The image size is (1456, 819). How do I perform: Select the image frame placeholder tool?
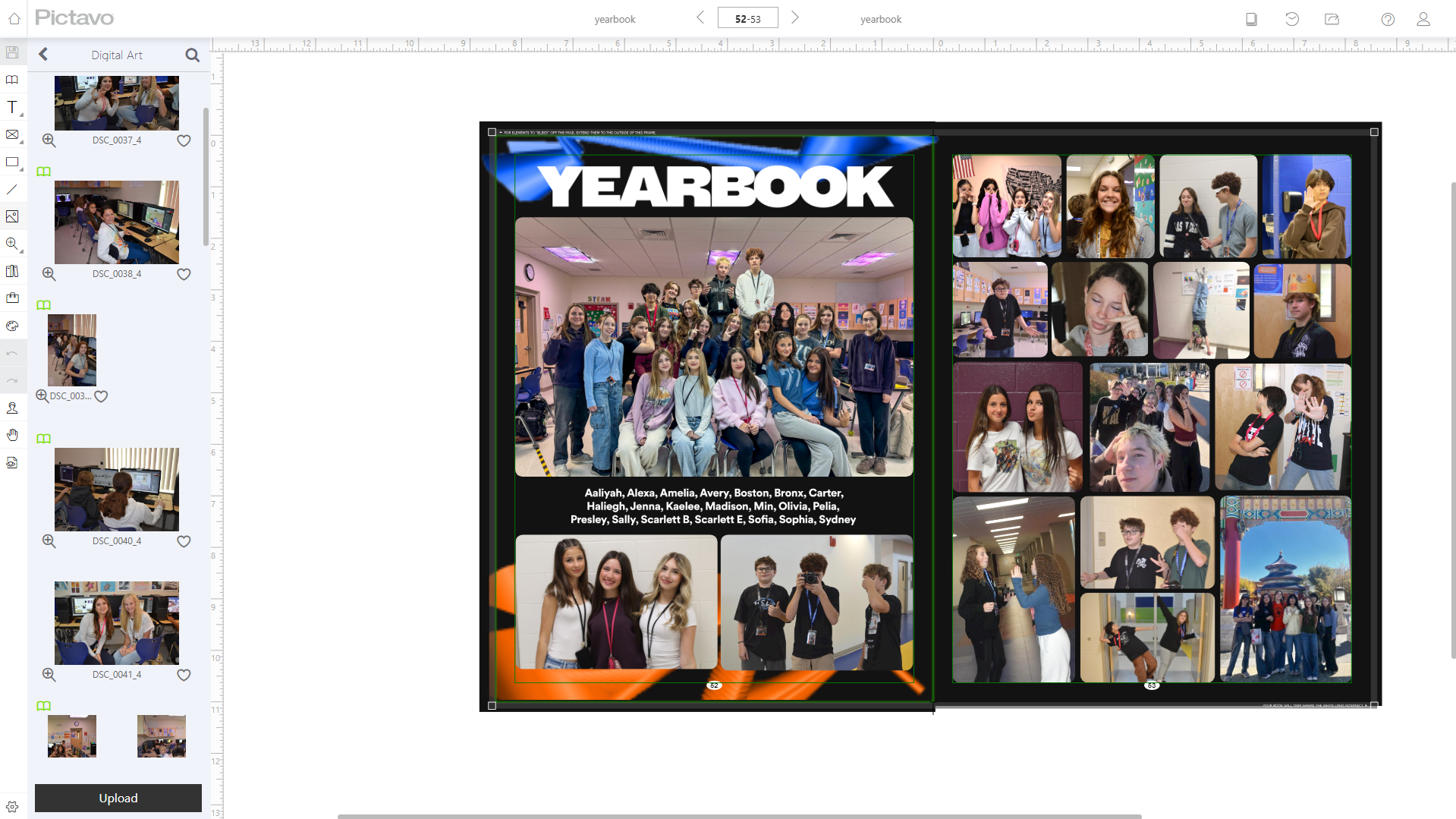click(12, 134)
